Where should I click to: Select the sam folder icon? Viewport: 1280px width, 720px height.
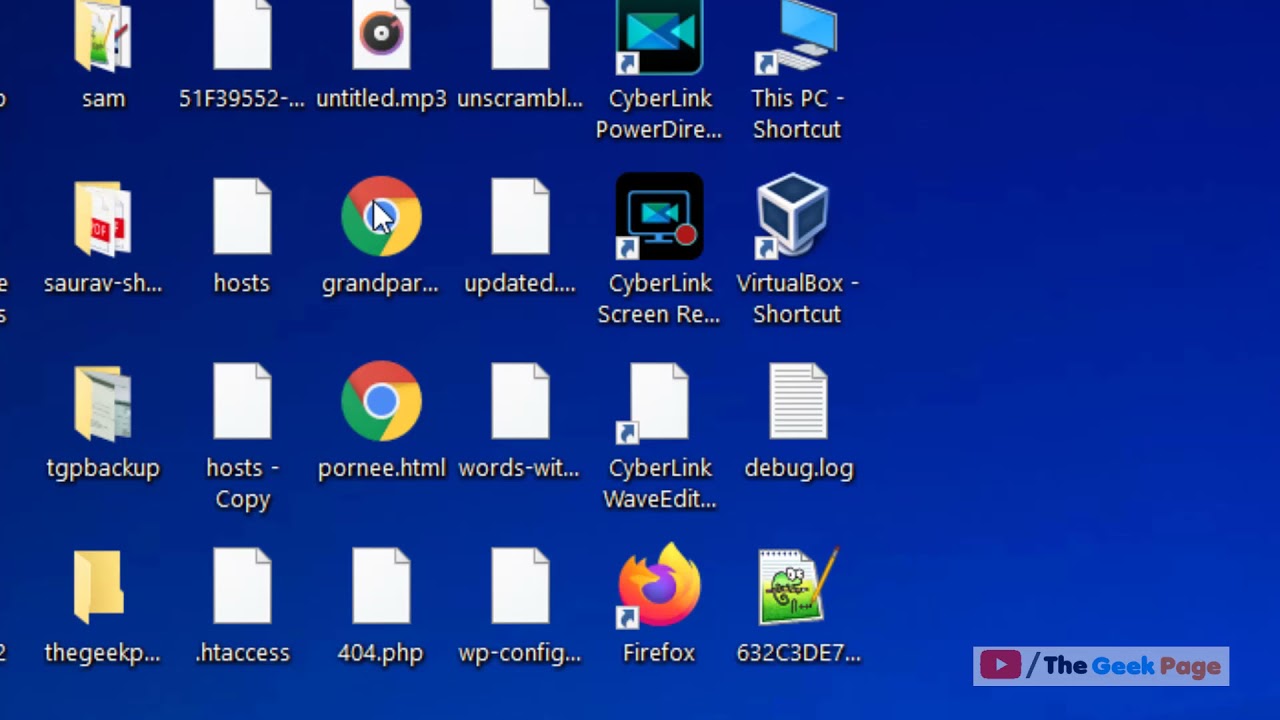point(103,36)
